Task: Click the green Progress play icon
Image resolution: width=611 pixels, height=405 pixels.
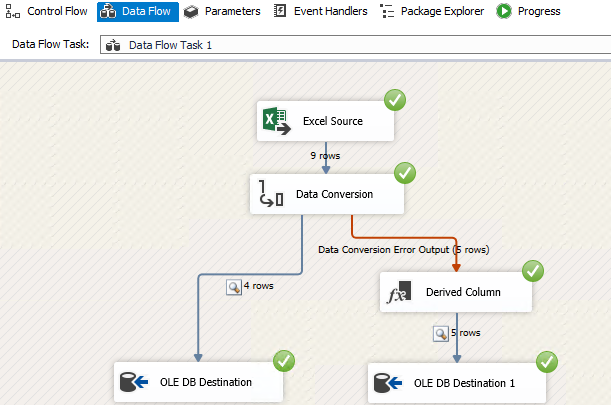Action: [504, 11]
